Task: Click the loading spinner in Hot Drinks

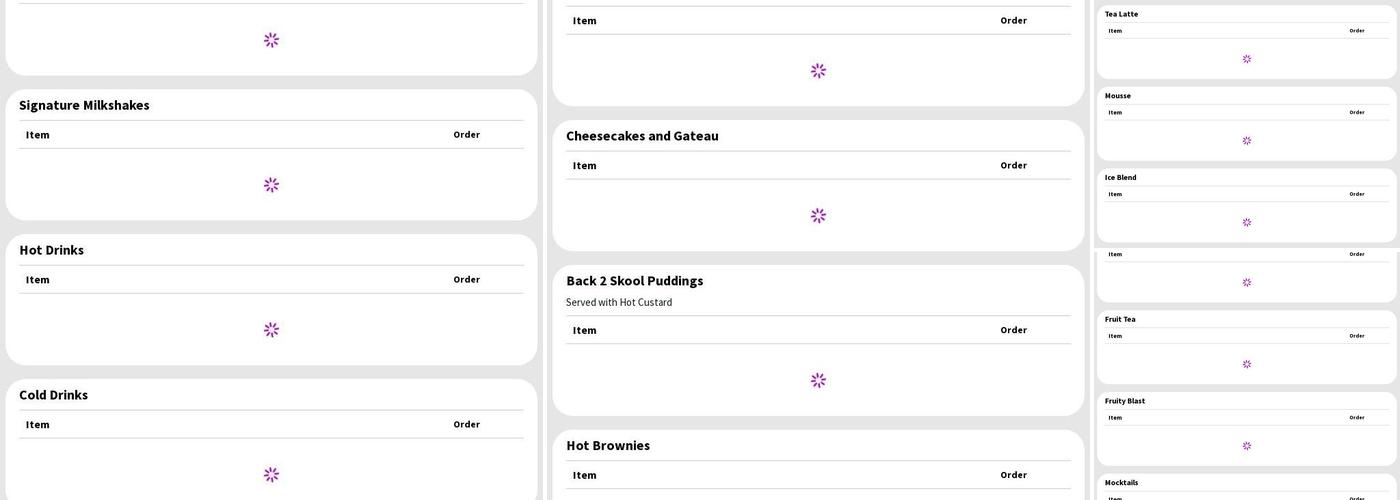Action: point(271,330)
